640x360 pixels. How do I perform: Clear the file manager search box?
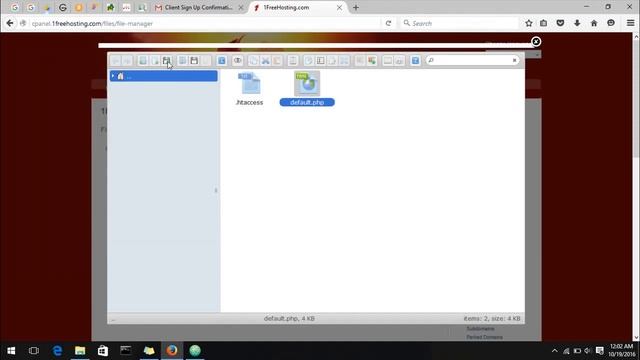click(514, 60)
